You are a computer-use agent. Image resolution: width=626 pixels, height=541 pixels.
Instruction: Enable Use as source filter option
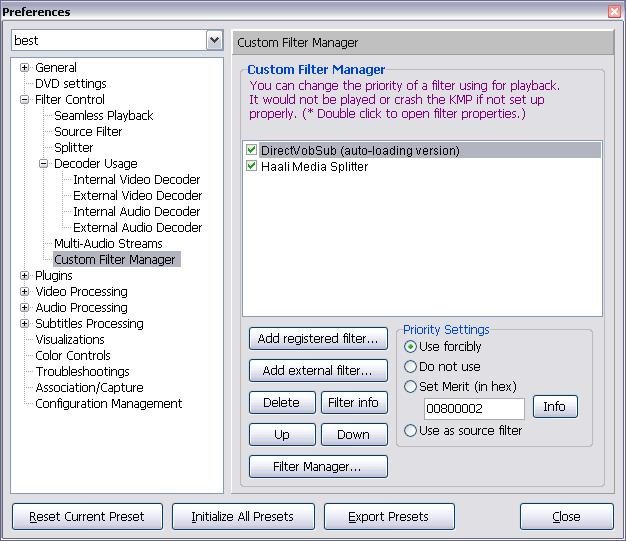(x=410, y=431)
